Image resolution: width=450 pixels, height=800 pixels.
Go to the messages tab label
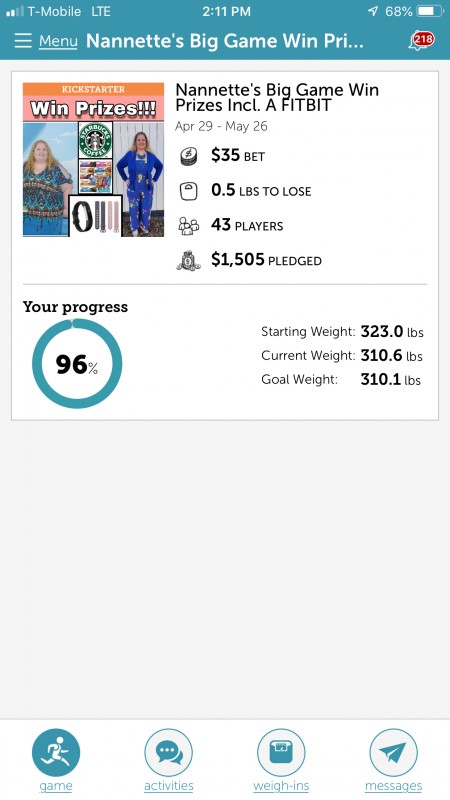393,786
